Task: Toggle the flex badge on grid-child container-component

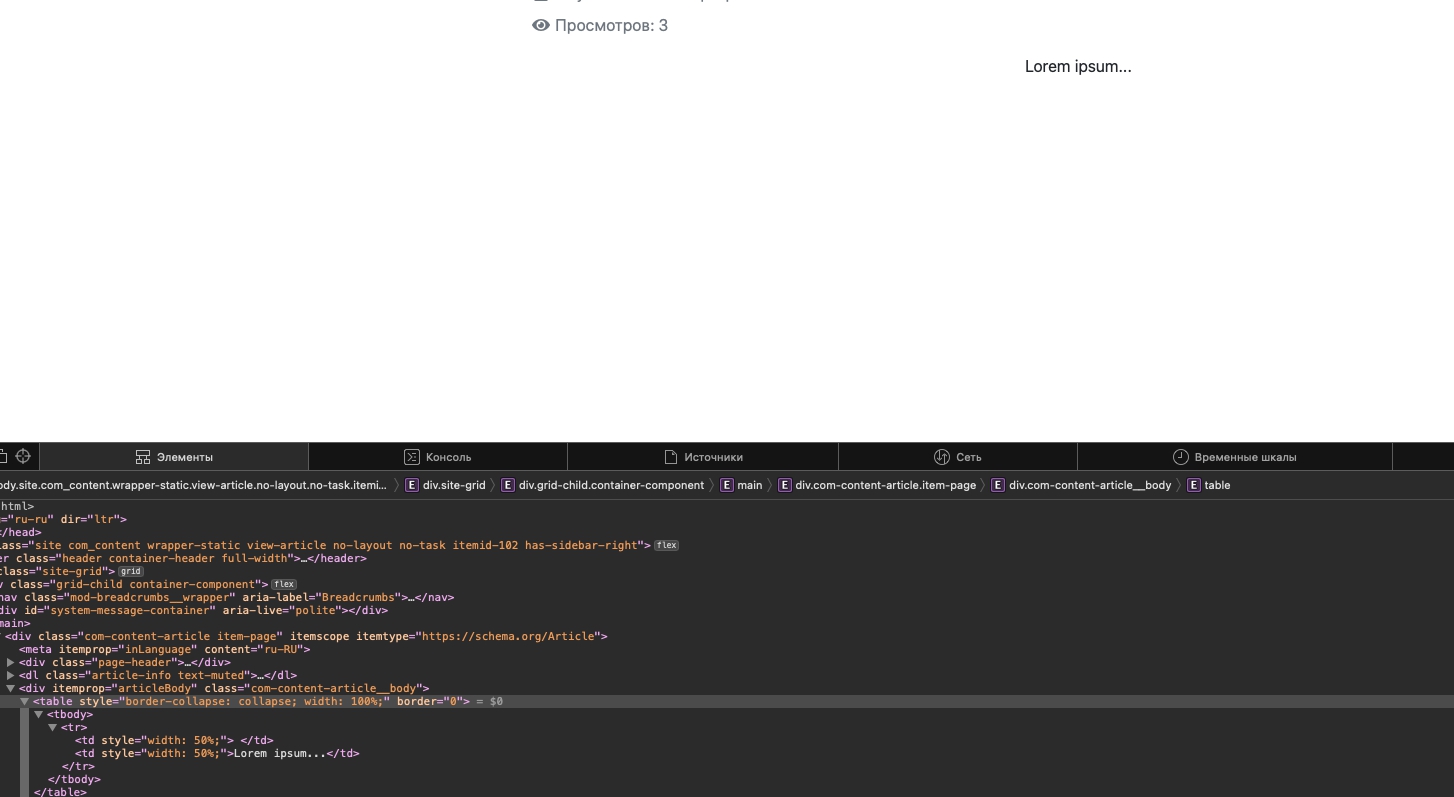Action: click(x=284, y=585)
